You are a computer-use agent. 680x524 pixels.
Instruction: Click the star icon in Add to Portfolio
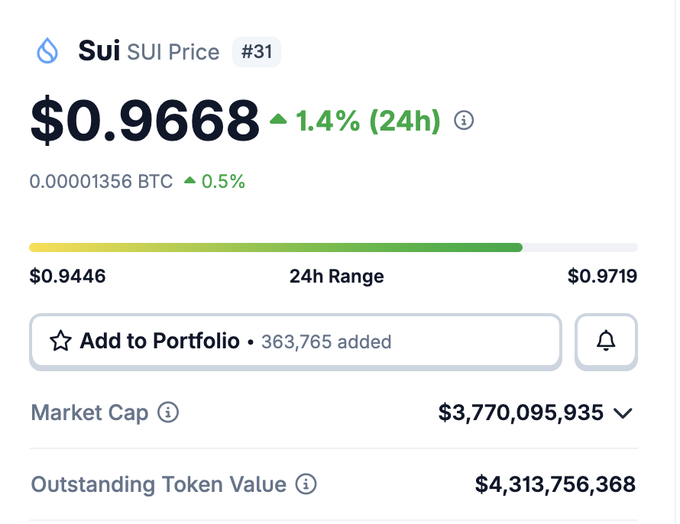pos(61,342)
